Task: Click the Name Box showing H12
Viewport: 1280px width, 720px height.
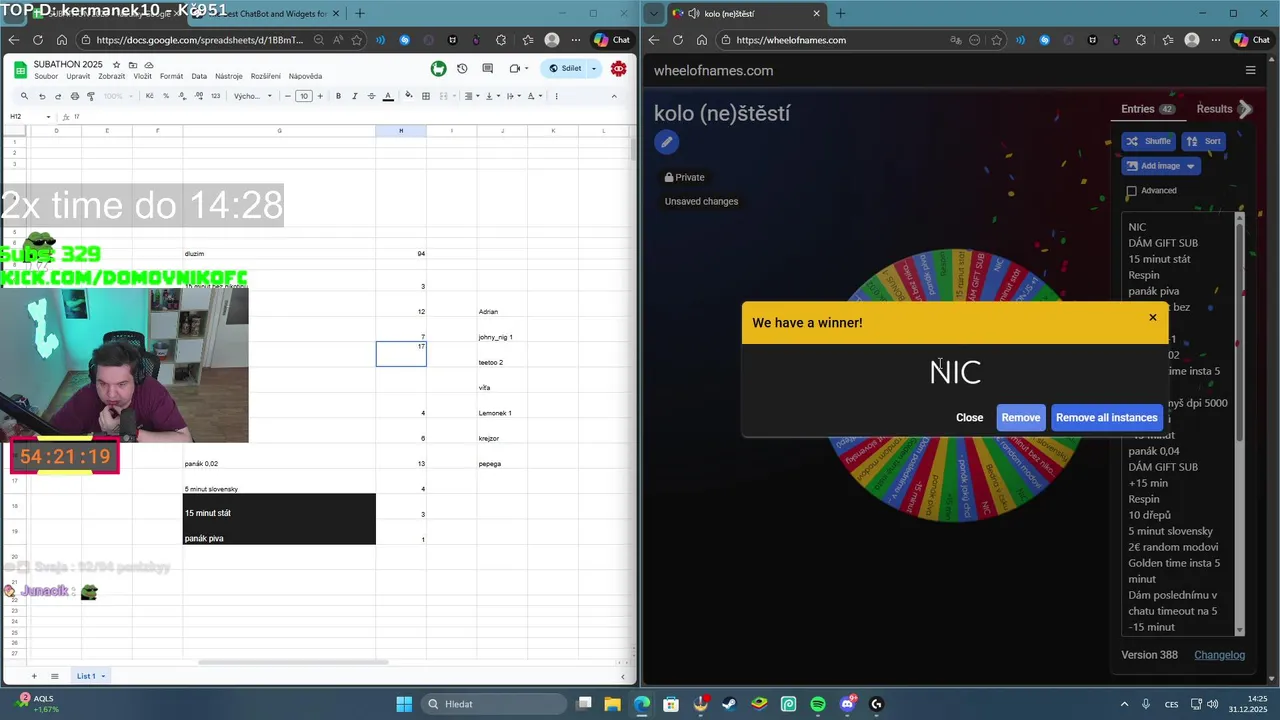Action: (x=30, y=117)
